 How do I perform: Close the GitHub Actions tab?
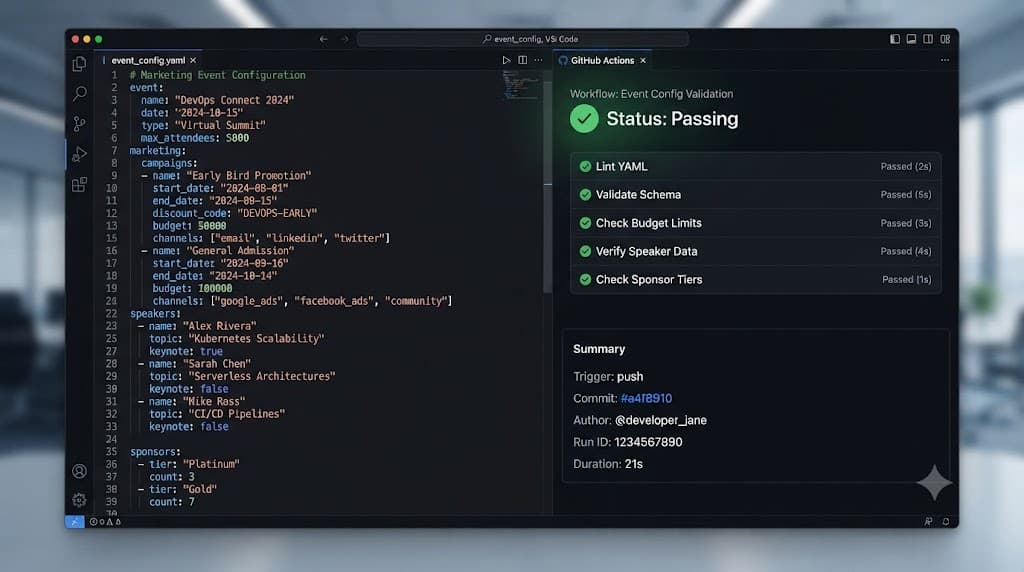coord(643,60)
